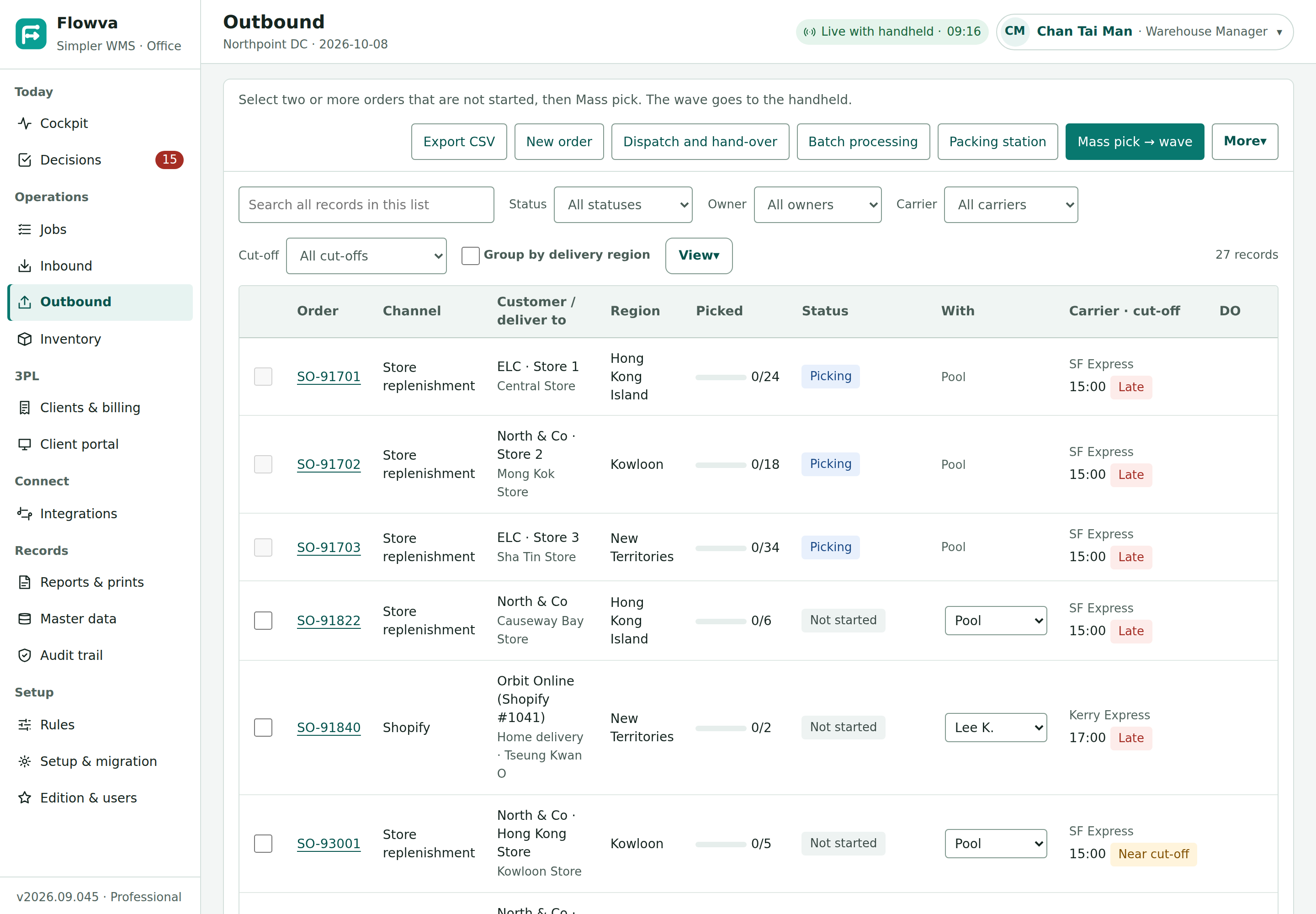
Task: Open the Integrations connector icon
Action: 25,514
